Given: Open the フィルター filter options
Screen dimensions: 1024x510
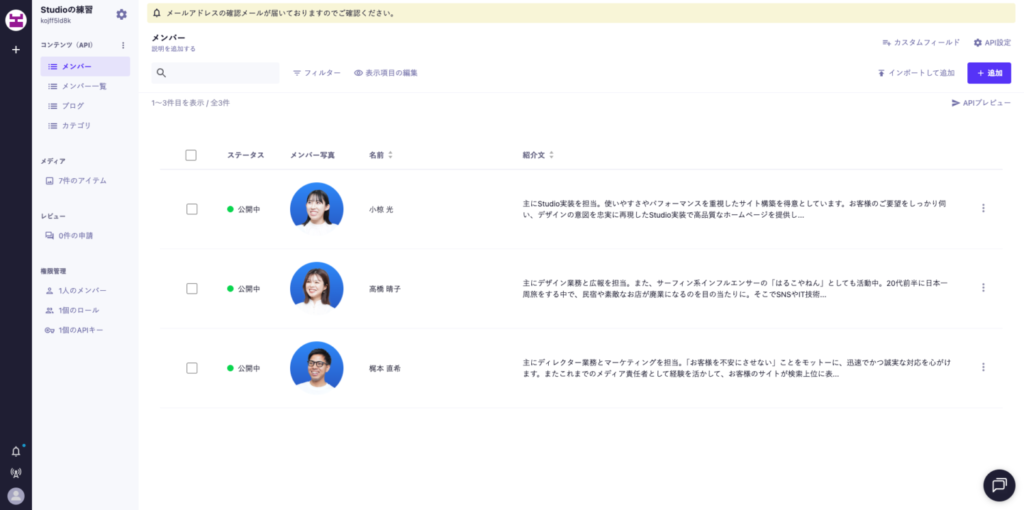Looking at the screenshot, I should (x=316, y=73).
